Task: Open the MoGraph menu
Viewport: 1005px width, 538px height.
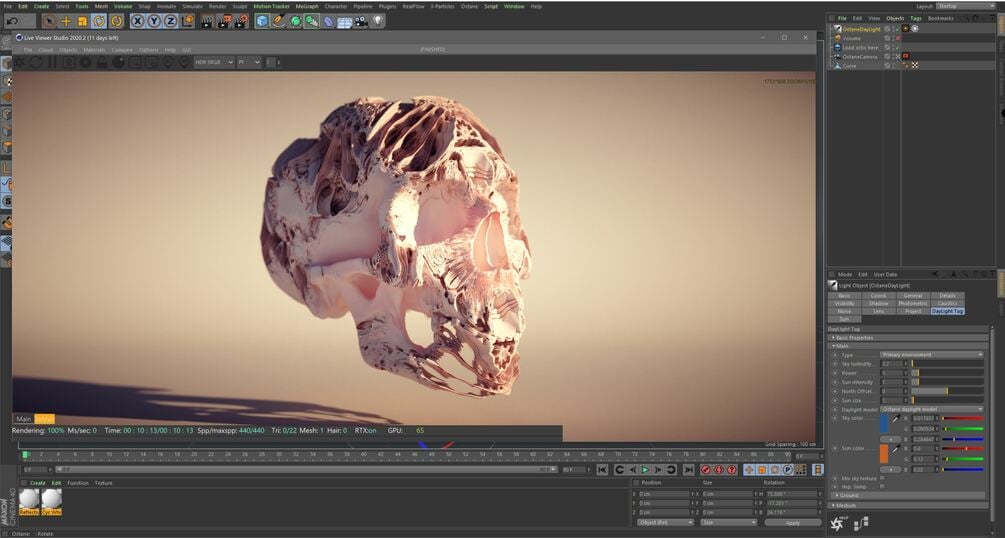Action: [307, 6]
